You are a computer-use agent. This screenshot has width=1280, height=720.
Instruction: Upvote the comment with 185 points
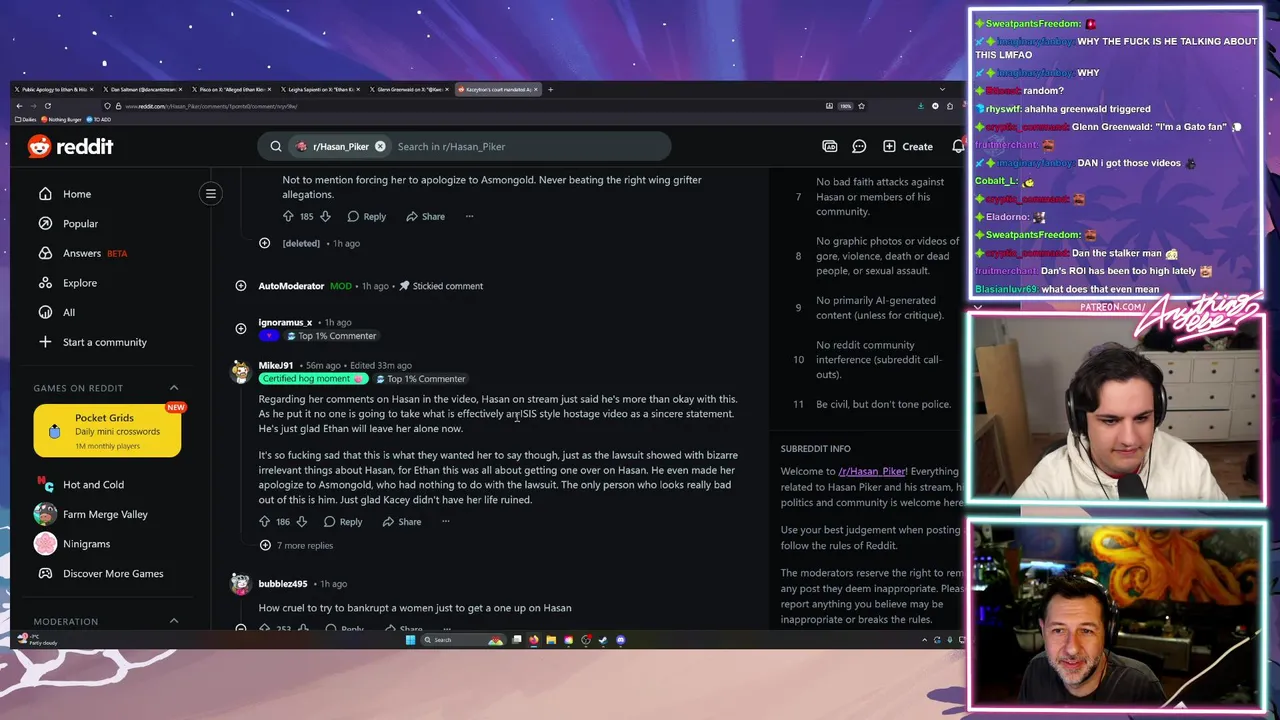[288, 216]
